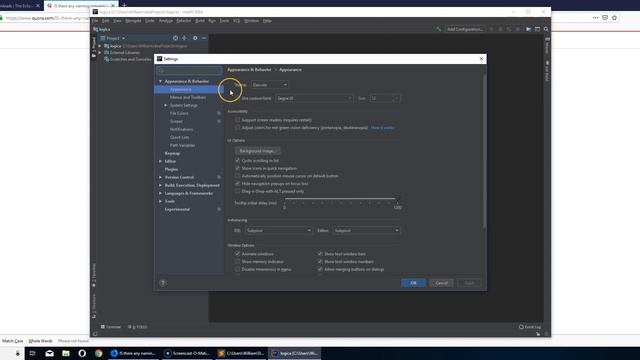This screenshot has height=360, width=640.
Task: Open the Refactor menu in IntelliJ
Action: point(183,21)
